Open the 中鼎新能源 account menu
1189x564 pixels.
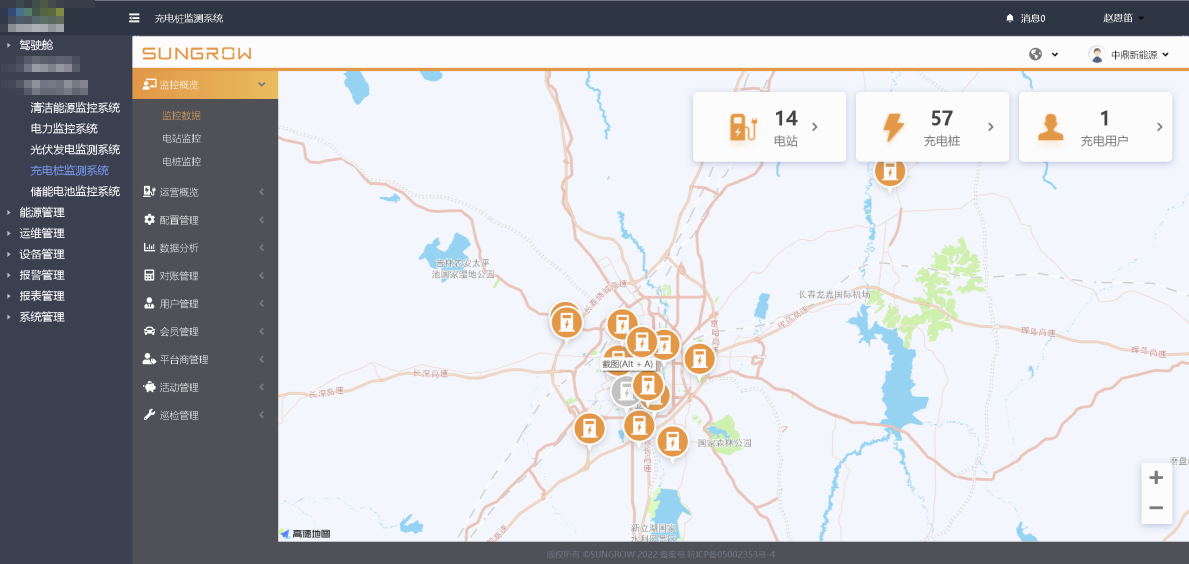point(1129,54)
